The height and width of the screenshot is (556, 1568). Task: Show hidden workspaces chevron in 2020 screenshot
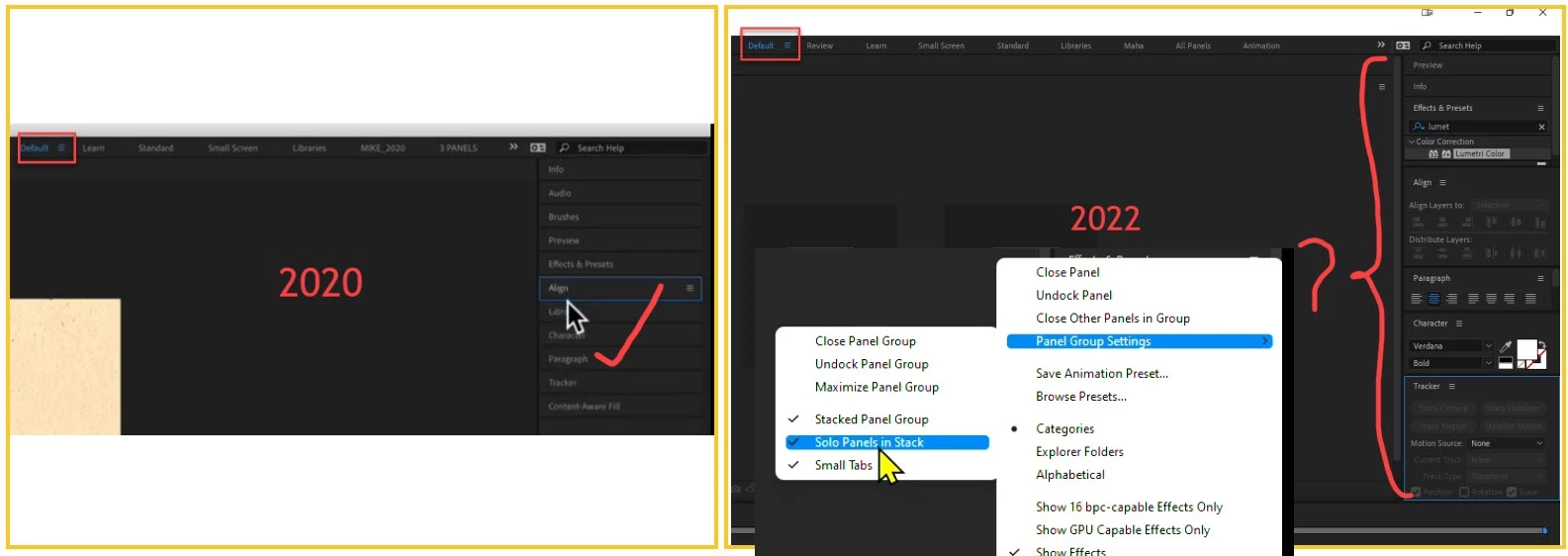513,146
